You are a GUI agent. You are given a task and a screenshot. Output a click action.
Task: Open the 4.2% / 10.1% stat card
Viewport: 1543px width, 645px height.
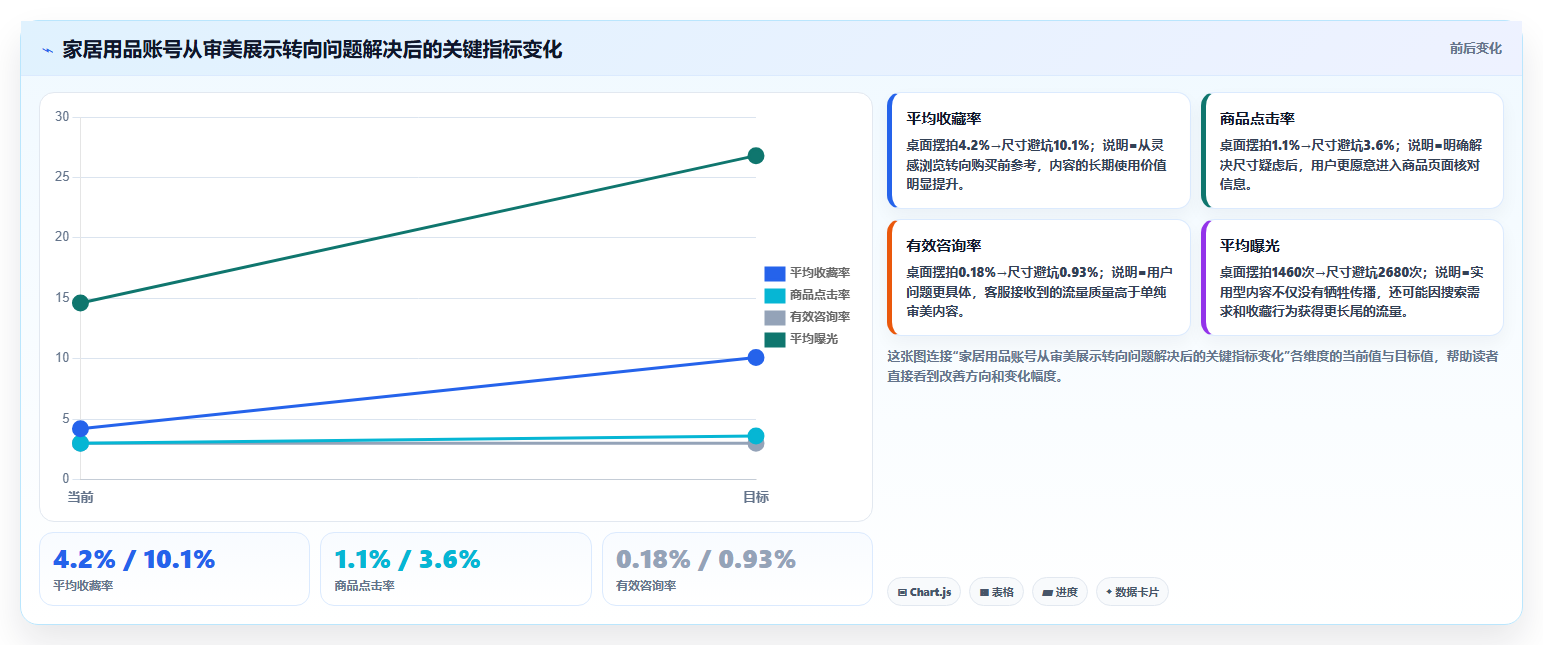click(x=174, y=569)
